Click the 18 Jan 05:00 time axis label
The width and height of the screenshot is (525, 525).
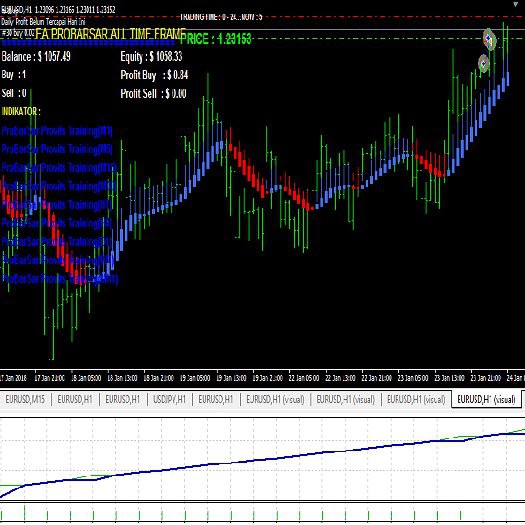tap(86, 378)
